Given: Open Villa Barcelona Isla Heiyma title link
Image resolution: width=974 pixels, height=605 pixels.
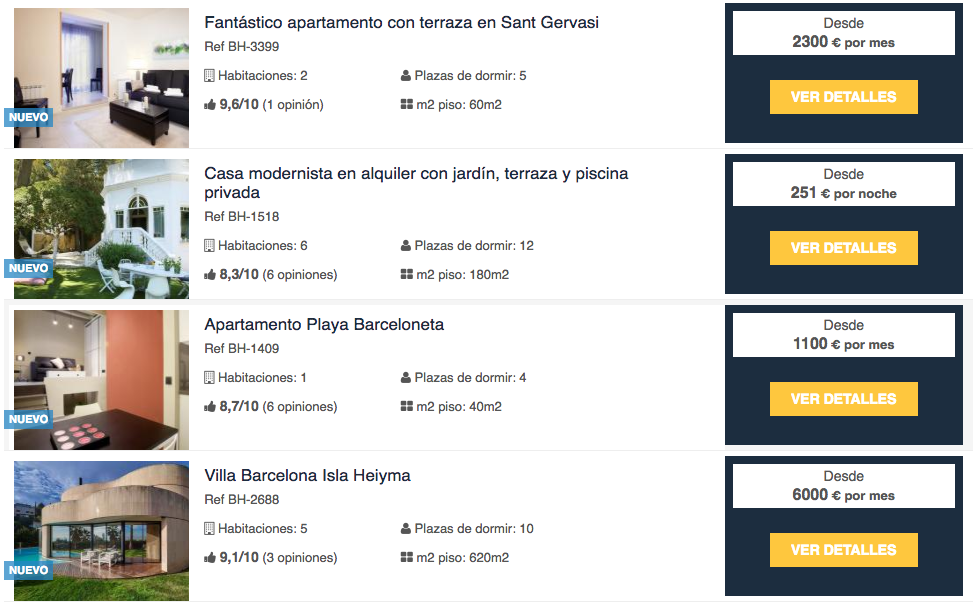Looking at the screenshot, I should point(307,475).
